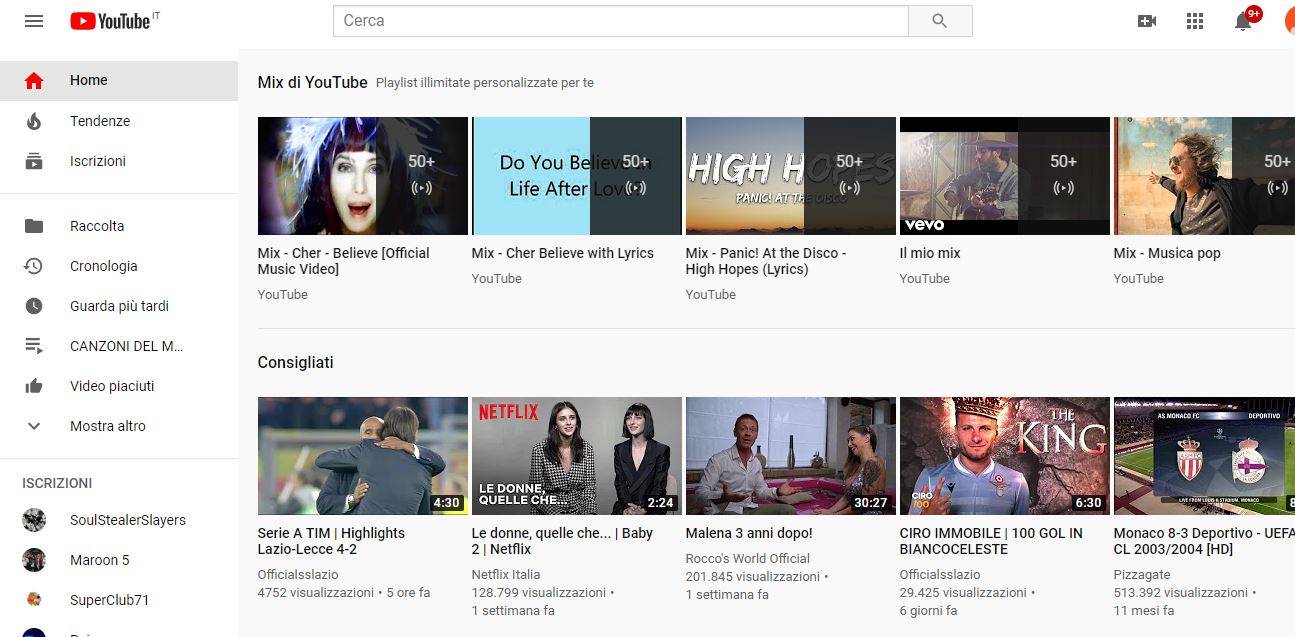Open Guarda più tardi clock icon
The image size is (1295, 637).
(x=33, y=306)
